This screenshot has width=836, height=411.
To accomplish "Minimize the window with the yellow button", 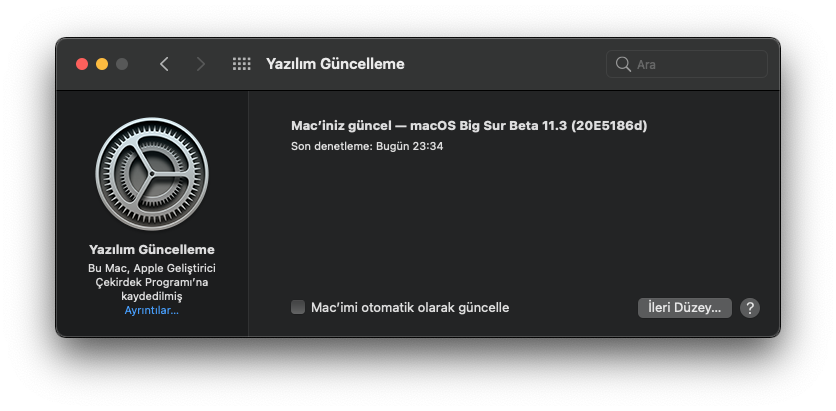I will [102, 64].
